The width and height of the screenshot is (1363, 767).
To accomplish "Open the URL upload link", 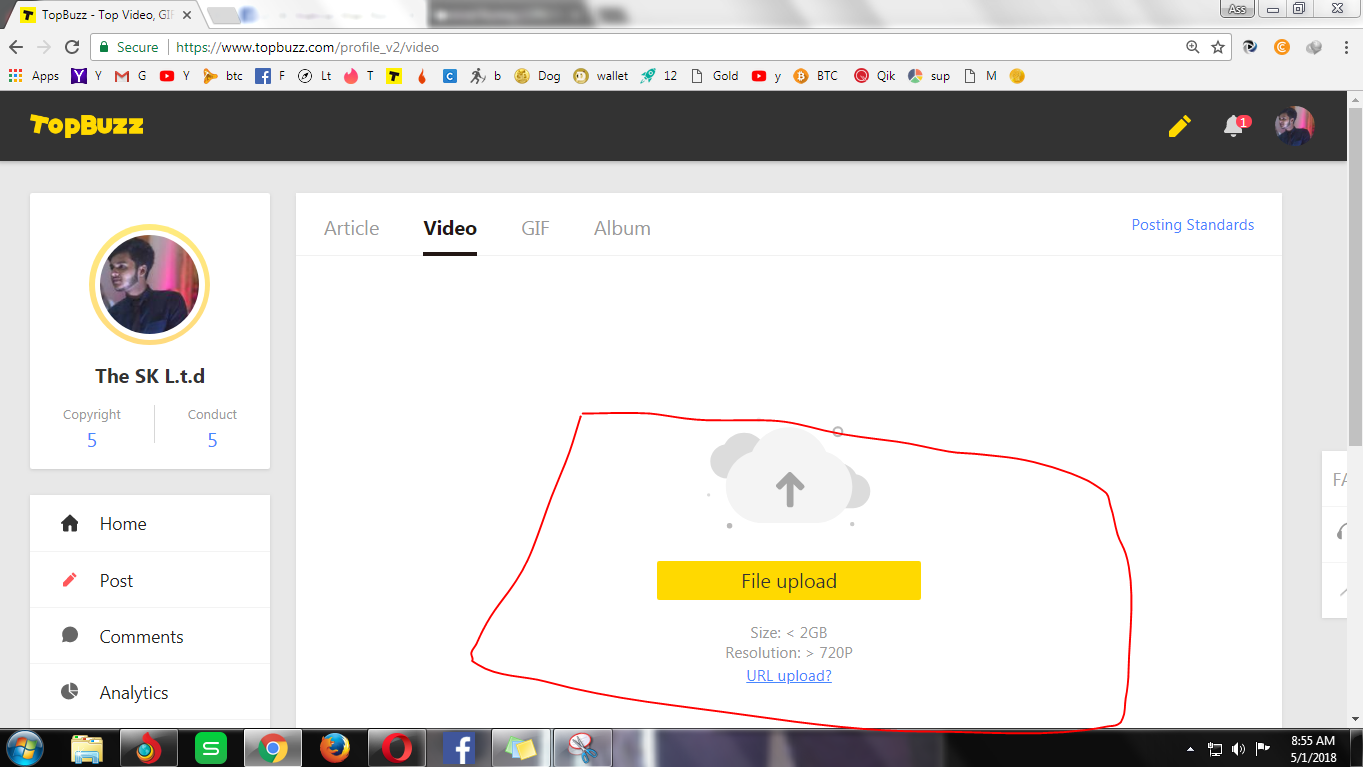I will (789, 676).
